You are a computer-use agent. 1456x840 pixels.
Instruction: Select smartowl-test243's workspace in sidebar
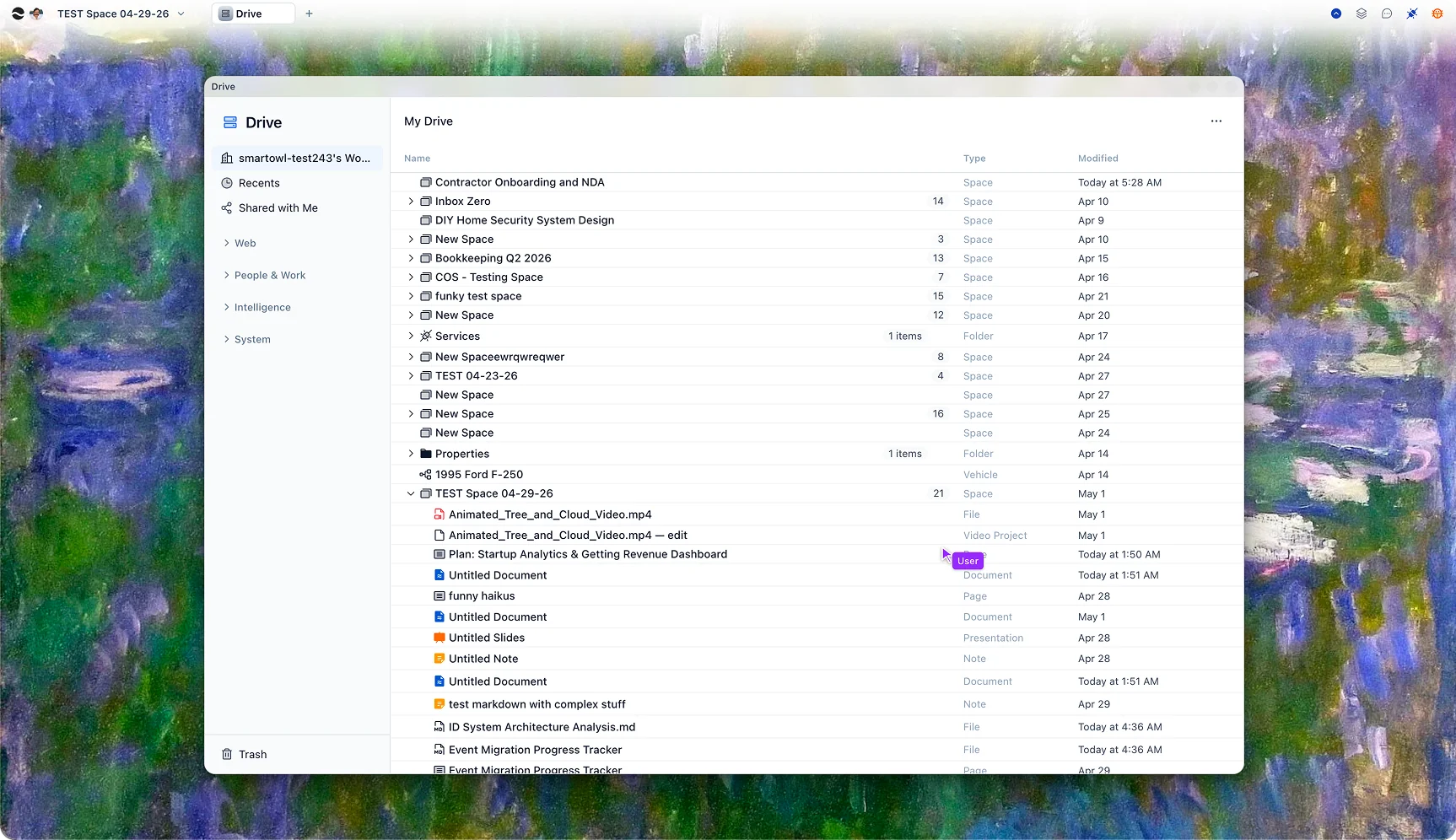pos(297,158)
